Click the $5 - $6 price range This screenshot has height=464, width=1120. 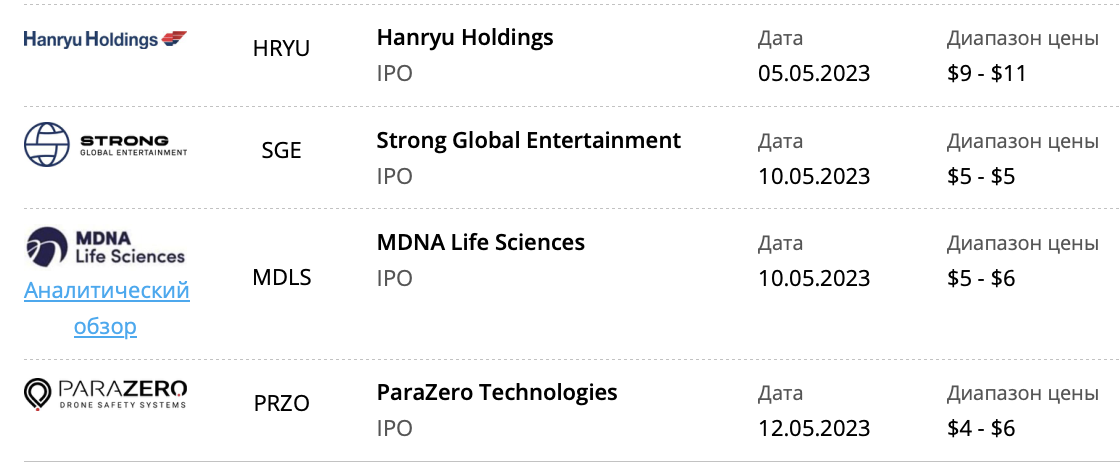[981, 278]
